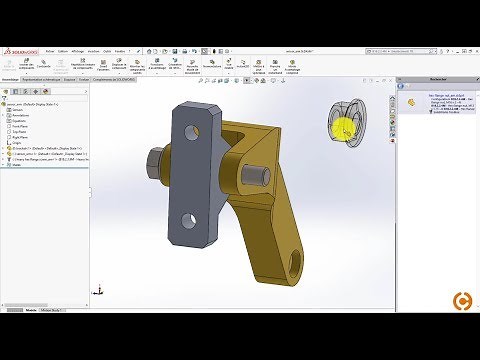This screenshot has height=360, width=480.
Task: Expand the sensor_arm component node
Action: click(x=3, y=154)
